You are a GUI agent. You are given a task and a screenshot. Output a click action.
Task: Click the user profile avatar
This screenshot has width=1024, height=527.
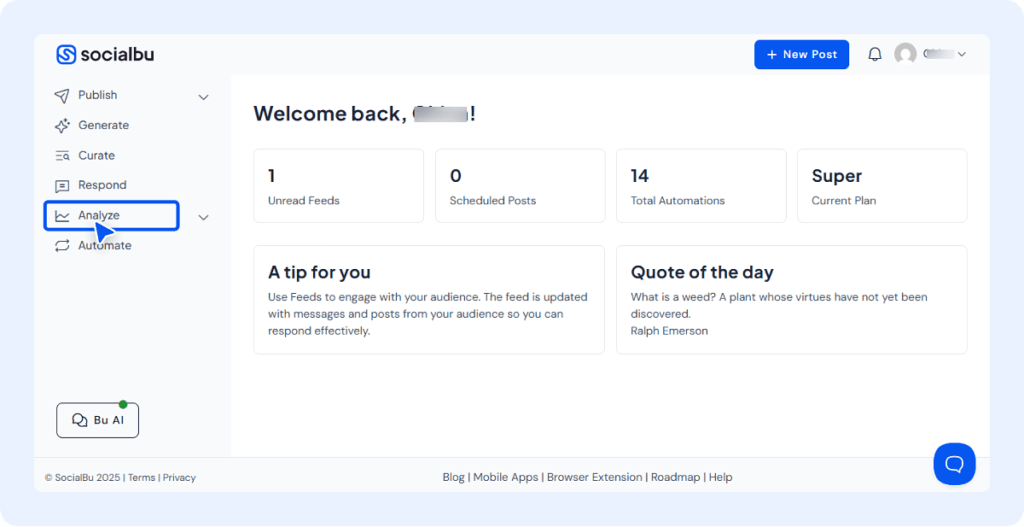(x=905, y=54)
